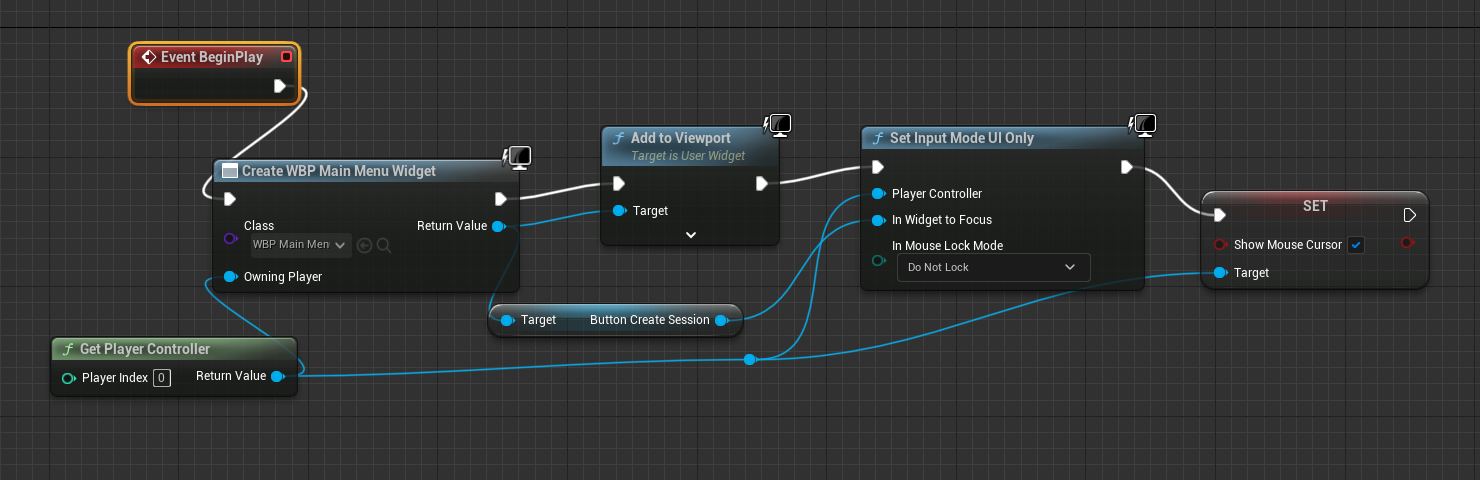Click the reroute node on the player controller wire
The height and width of the screenshot is (480, 1480).
tap(749, 359)
